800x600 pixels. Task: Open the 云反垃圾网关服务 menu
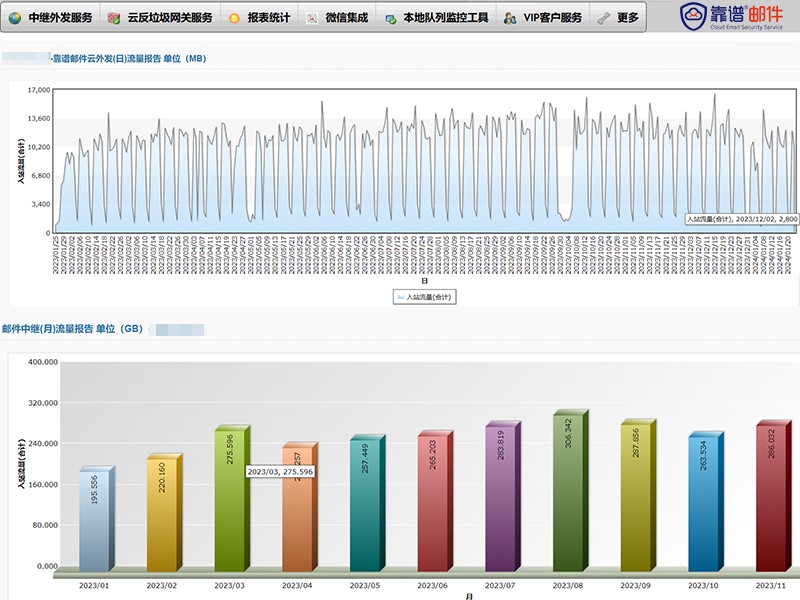170,18
